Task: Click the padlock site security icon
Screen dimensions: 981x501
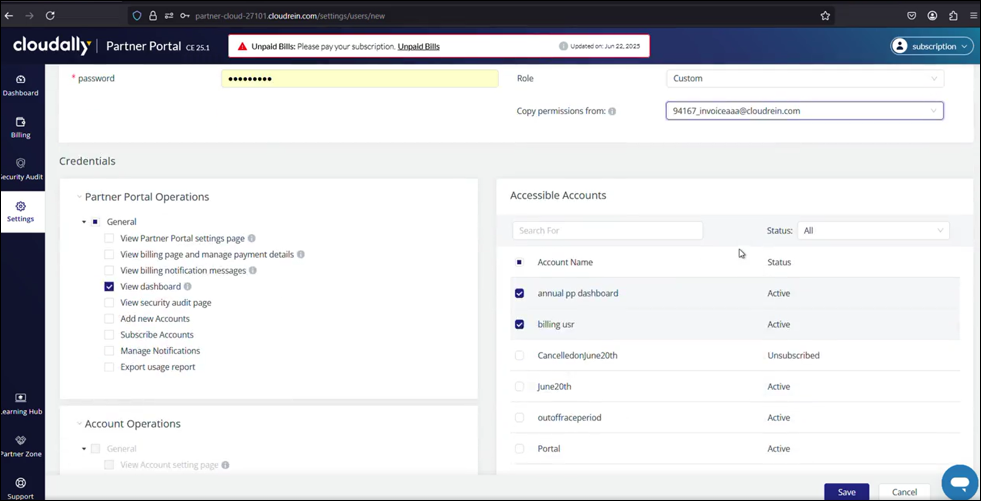Action: (153, 16)
